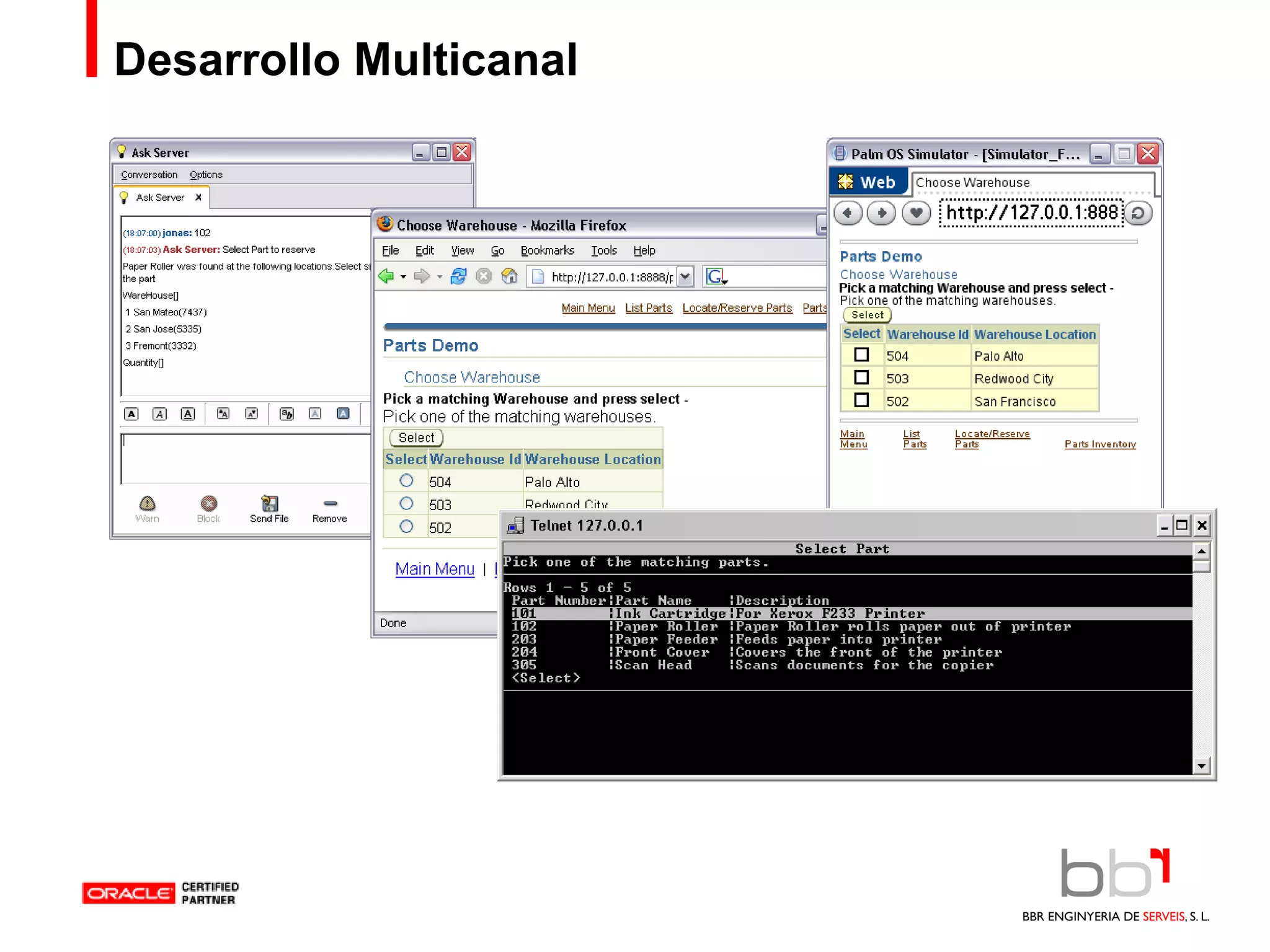1270x952 pixels.
Task: Click the Palm simulator URL address field
Action: click(1031, 213)
